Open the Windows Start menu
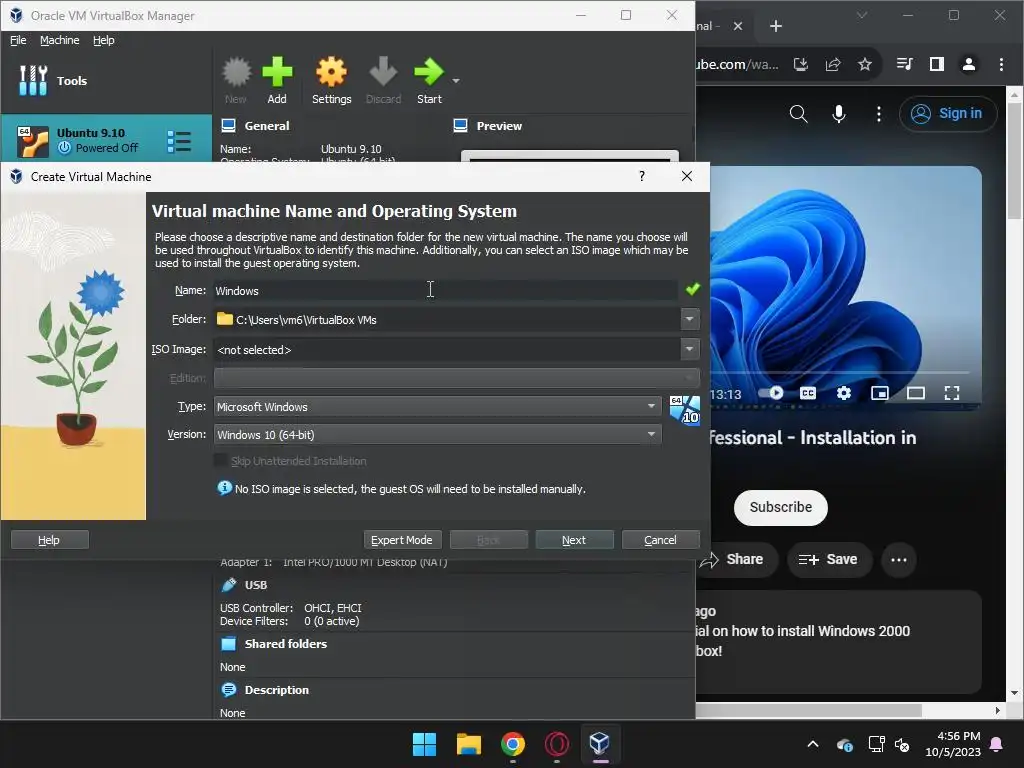This screenshot has width=1024, height=768. (424, 744)
